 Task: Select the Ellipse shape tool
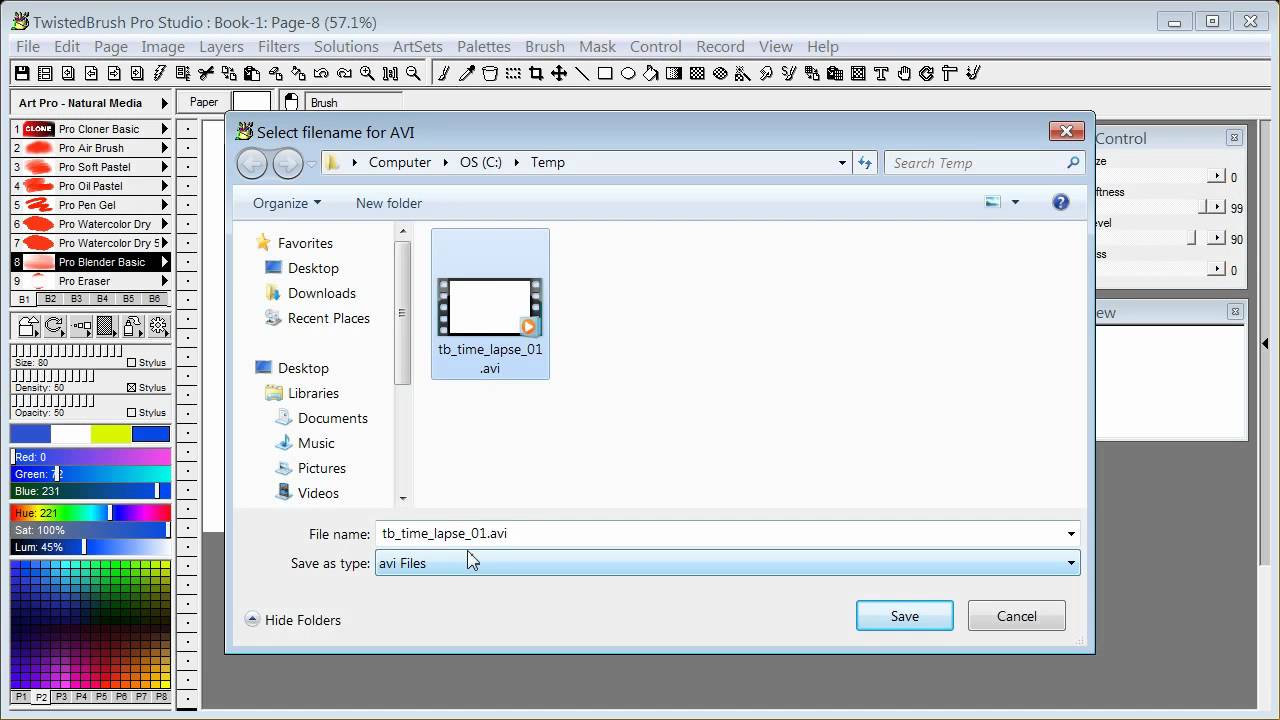pyautogui.click(x=628, y=73)
